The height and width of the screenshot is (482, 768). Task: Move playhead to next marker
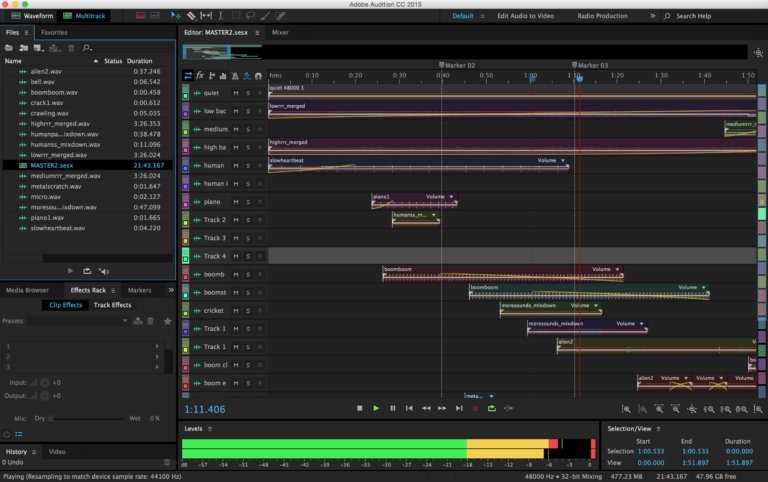coord(459,408)
